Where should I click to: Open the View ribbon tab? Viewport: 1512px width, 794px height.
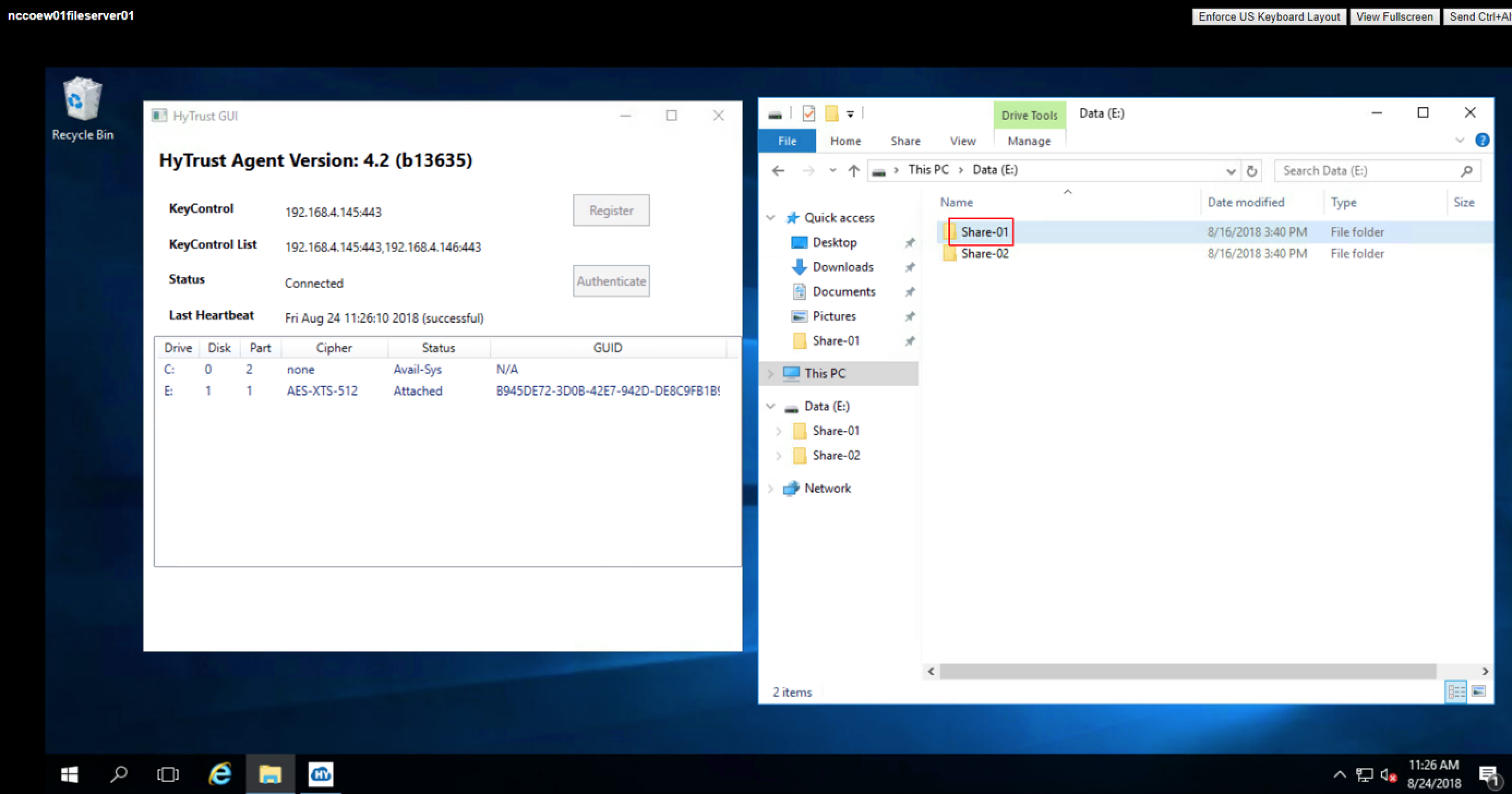pyautogui.click(x=963, y=141)
